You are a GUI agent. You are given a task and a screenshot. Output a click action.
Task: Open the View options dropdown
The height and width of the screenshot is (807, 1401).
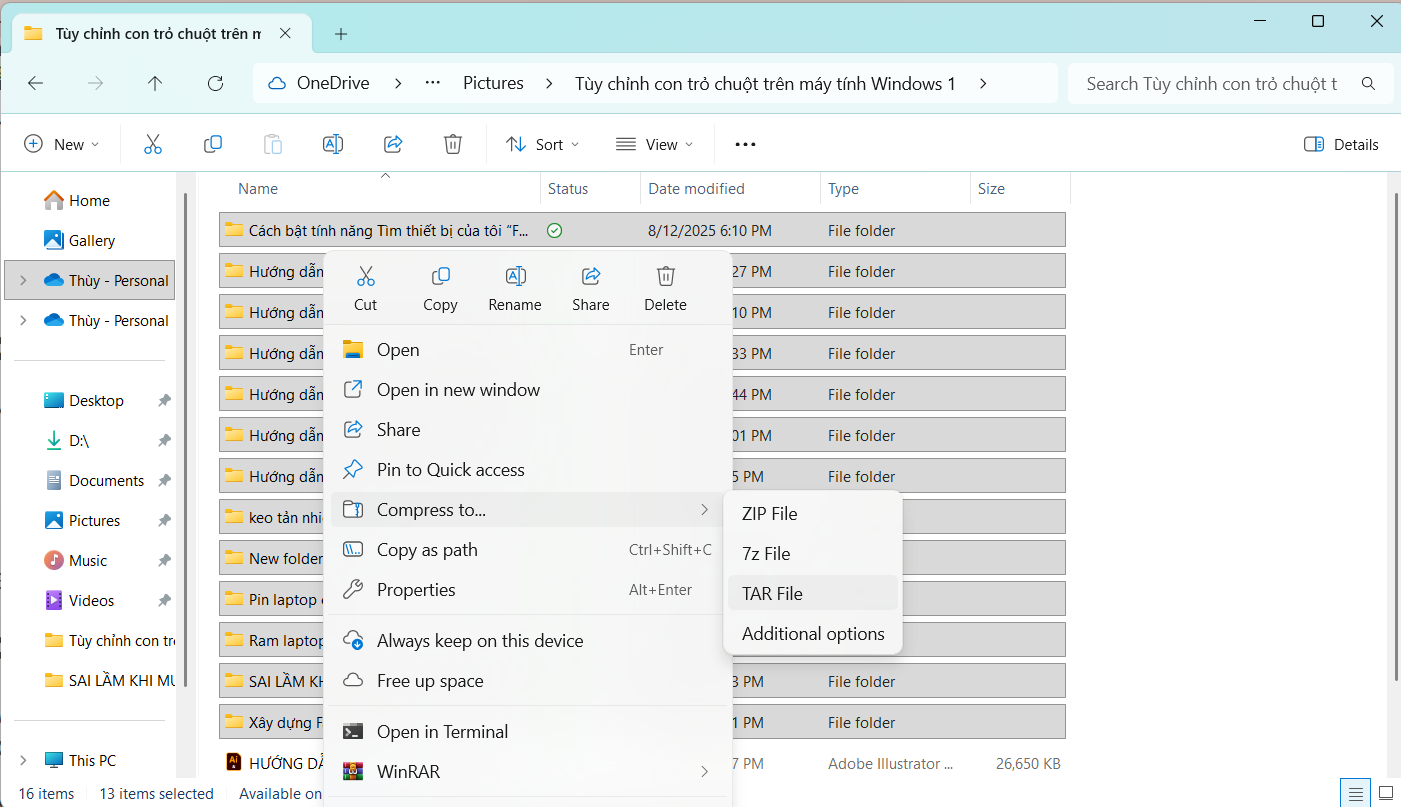pos(654,144)
